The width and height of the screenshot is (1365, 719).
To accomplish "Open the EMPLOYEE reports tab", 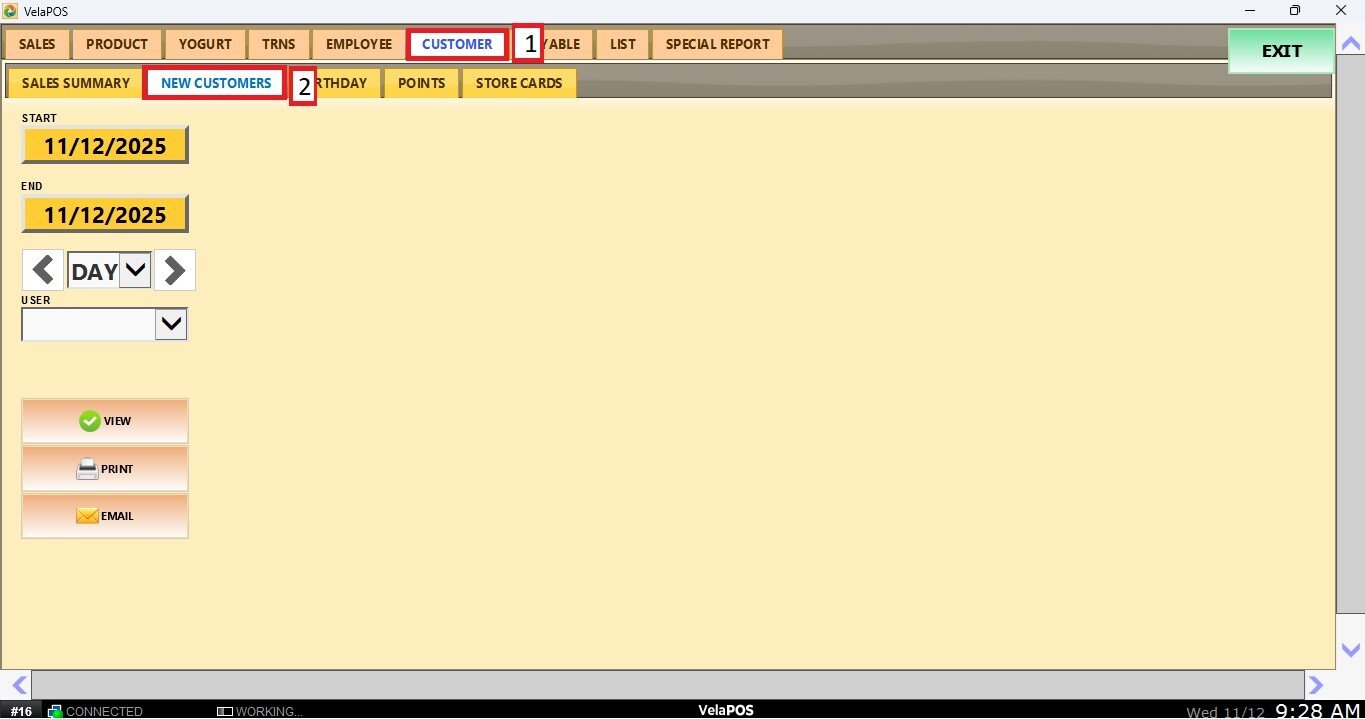I will [x=358, y=44].
